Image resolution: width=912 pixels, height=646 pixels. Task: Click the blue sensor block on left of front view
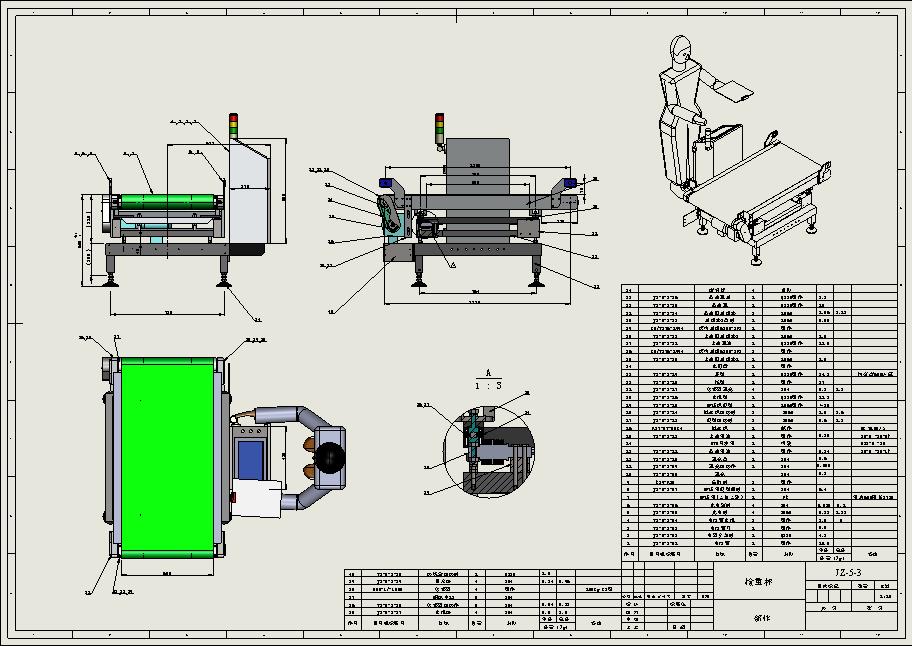[x=385, y=183]
